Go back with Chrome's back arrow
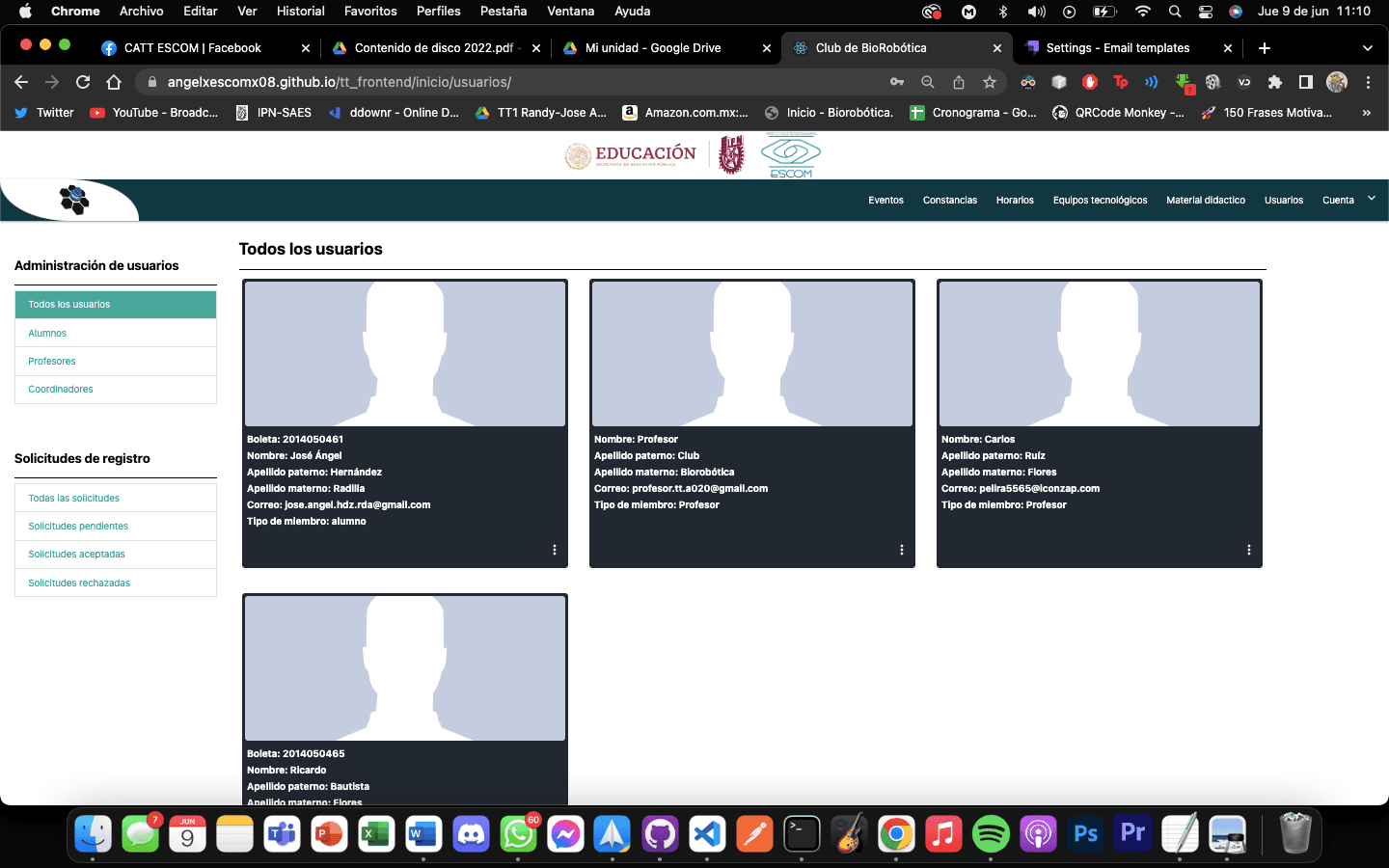 click(21, 82)
